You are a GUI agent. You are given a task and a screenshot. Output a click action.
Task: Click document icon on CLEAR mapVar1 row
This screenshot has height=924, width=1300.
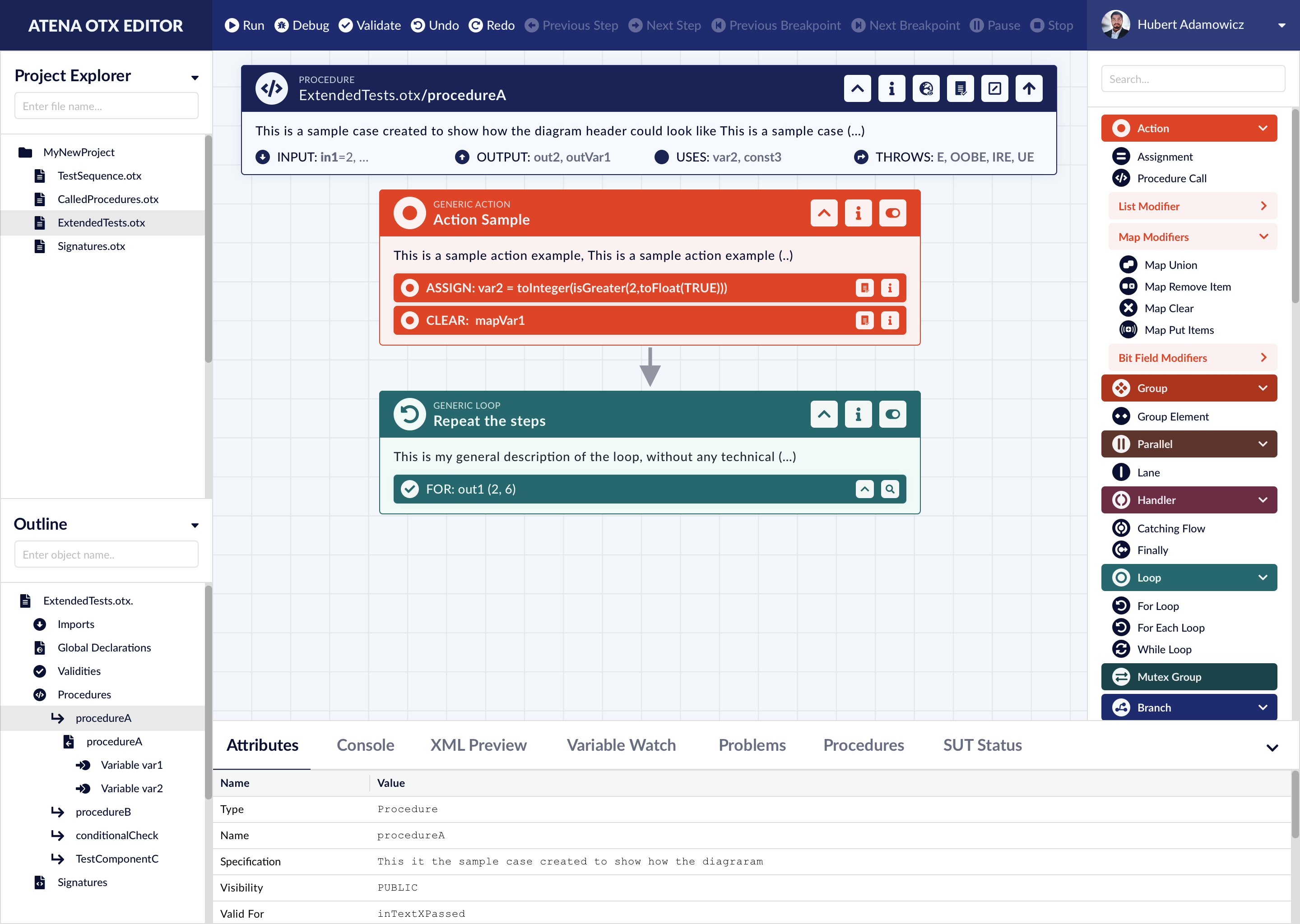point(864,320)
